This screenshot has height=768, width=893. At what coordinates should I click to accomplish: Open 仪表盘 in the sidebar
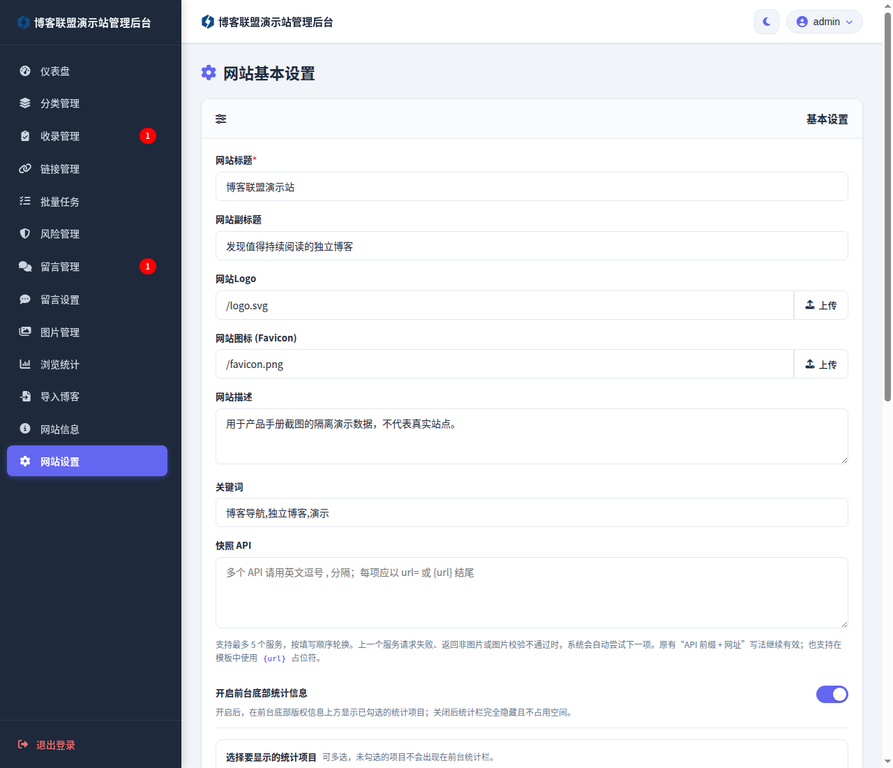tap(87, 71)
